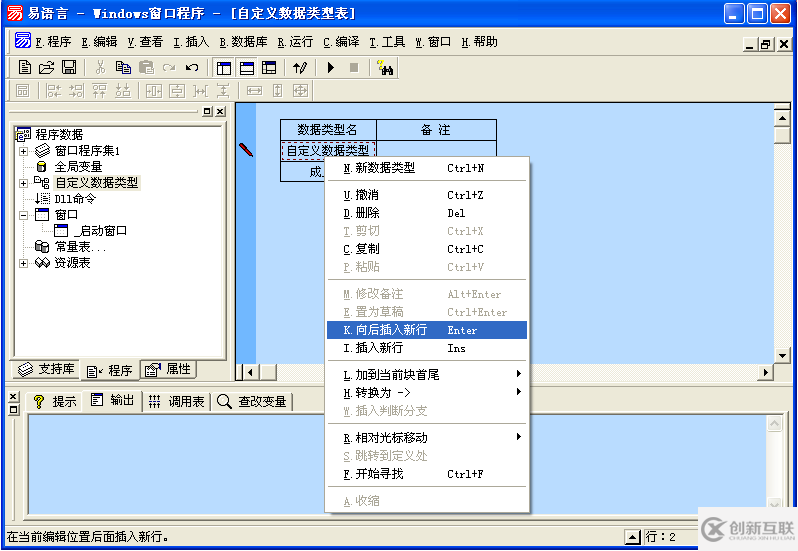Click the New file toolbar icon
798x551 pixels.
pos(24,67)
